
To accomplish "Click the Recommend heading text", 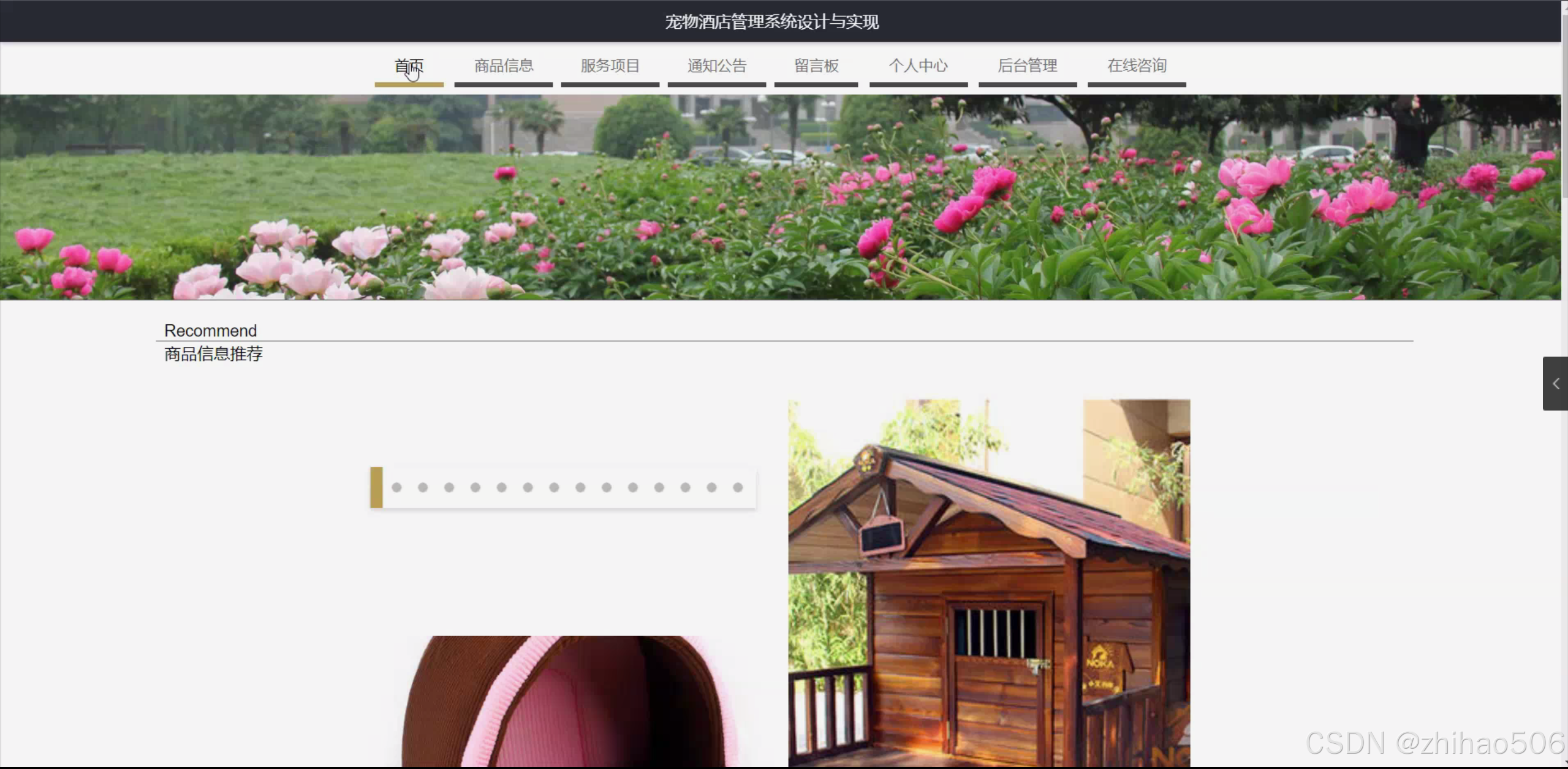I will point(210,331).
